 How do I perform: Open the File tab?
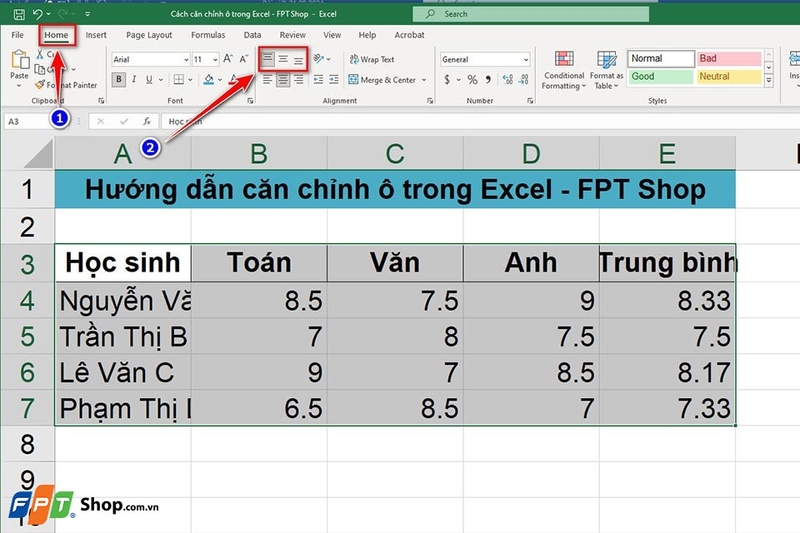(x=17, y=35)
